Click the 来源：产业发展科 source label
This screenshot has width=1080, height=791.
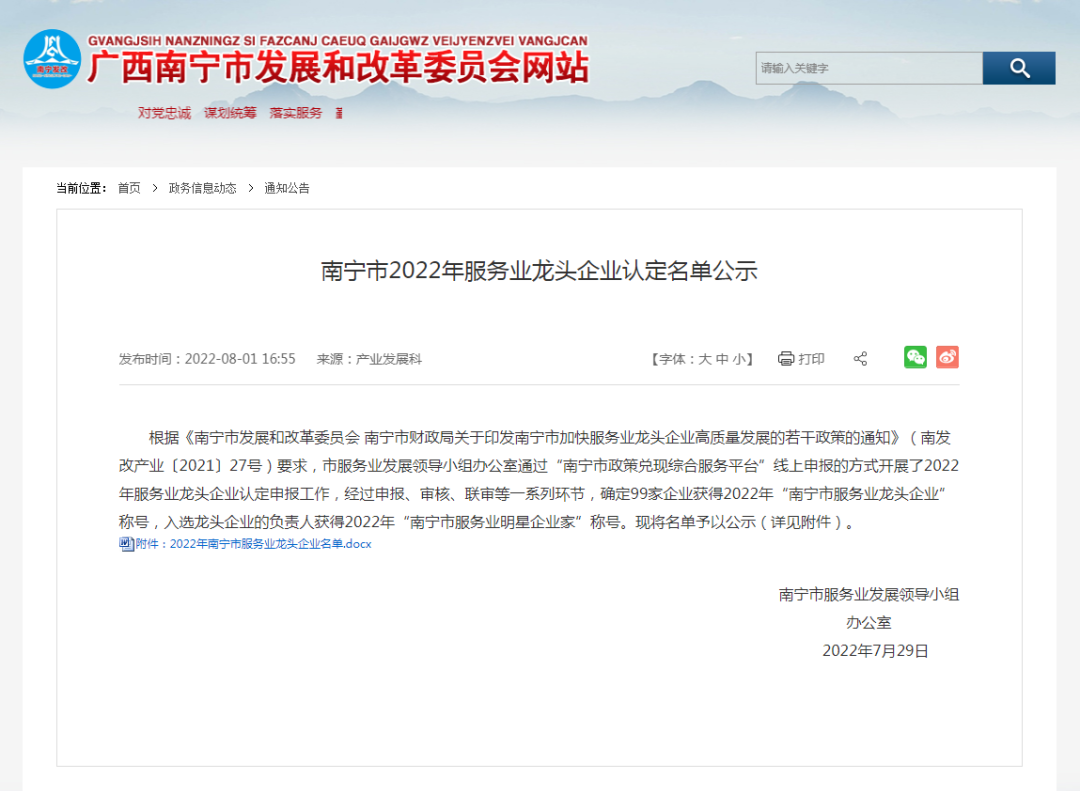(369, 359)
